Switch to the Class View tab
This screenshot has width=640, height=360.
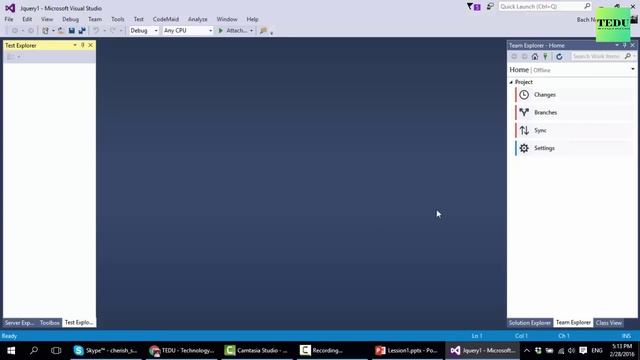pyautogui.click(x=609, y=323)
